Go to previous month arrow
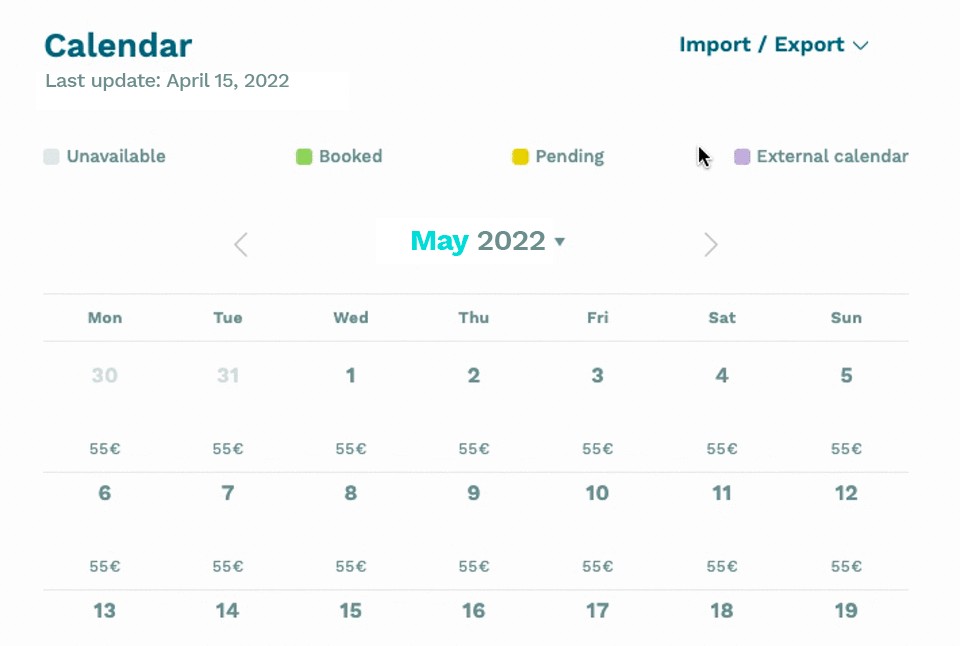The height and width of the screenshot is (646, 960). click(x=240, y=244)
